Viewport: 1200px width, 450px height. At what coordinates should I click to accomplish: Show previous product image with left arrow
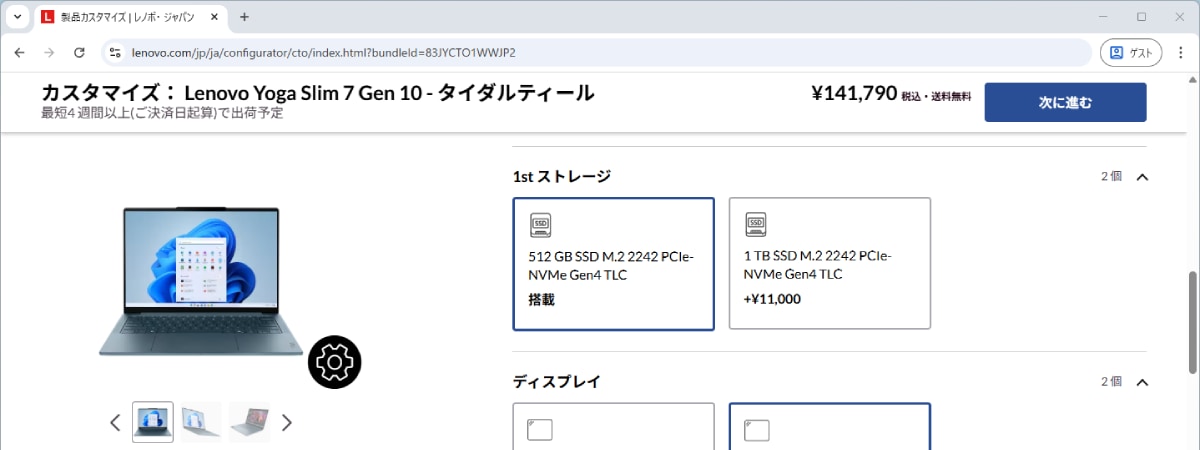tap(115, 422)
